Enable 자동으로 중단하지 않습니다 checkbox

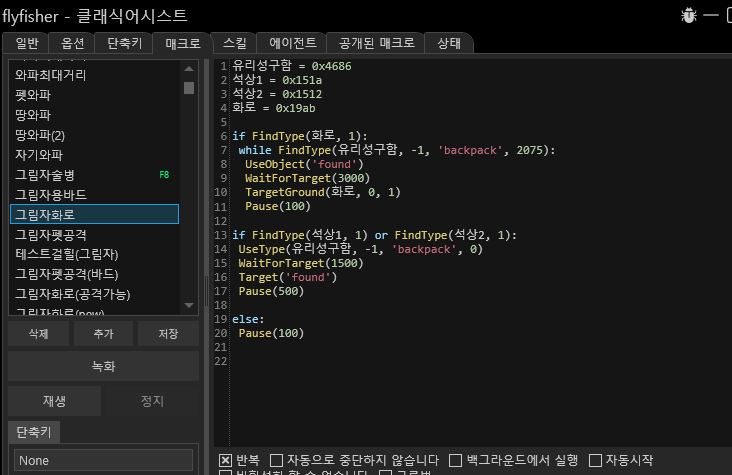[x=276, y=461]
